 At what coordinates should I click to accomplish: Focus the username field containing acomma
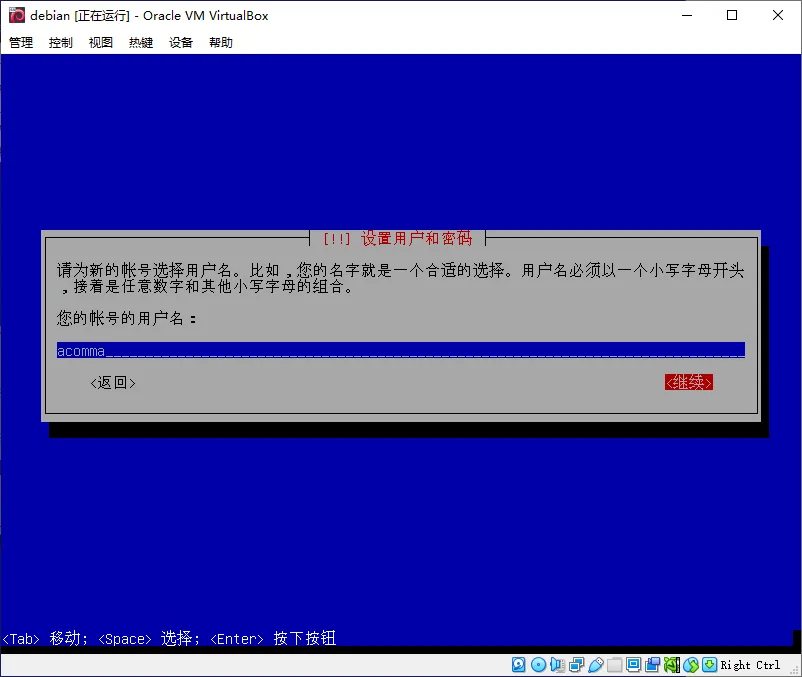[400, 350]
